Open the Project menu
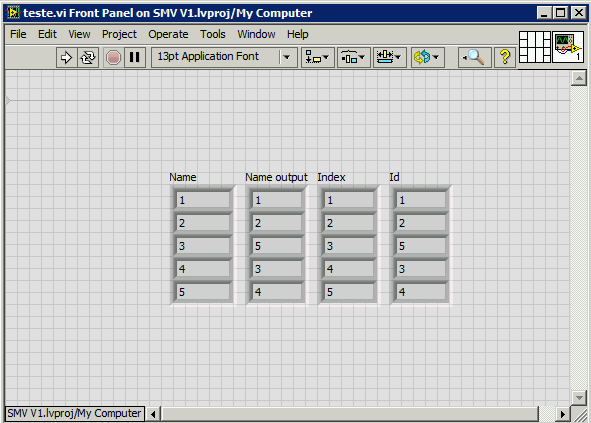This screenshot has width=591, height=423. (119, 34)
